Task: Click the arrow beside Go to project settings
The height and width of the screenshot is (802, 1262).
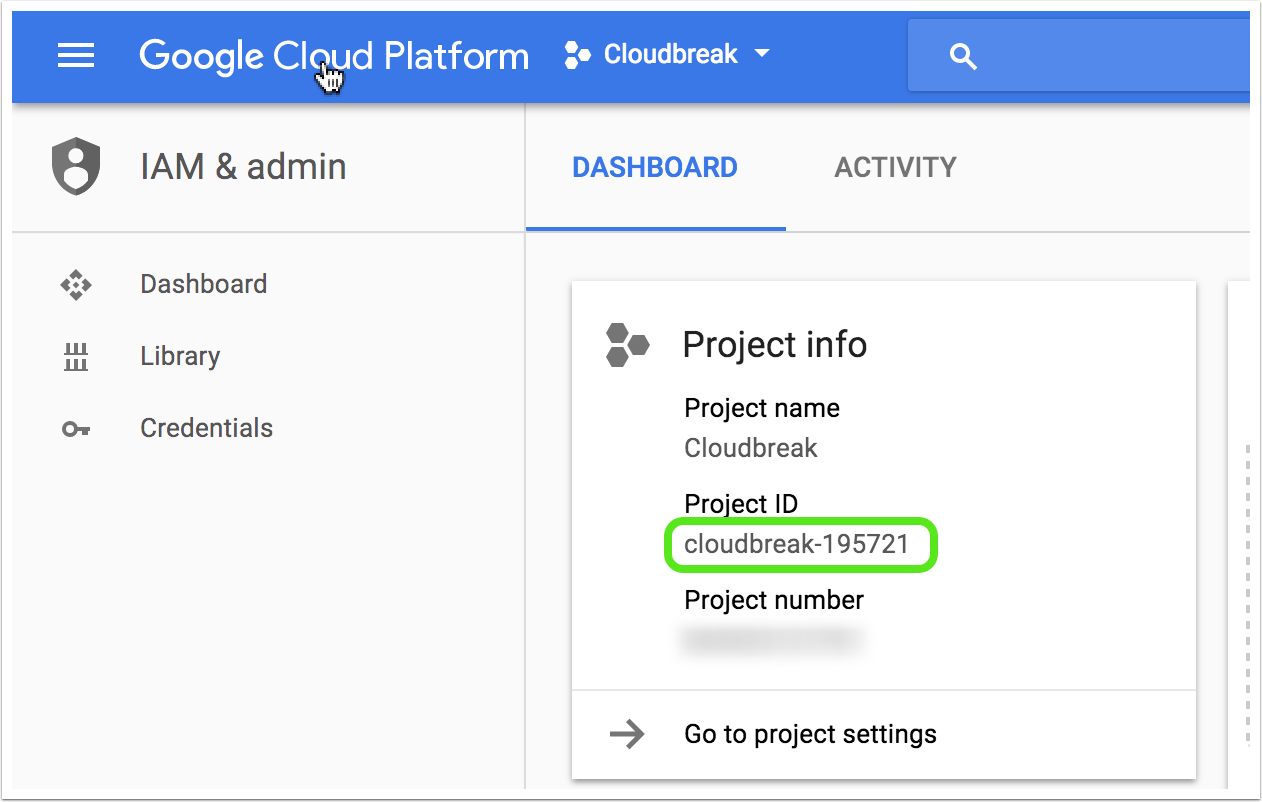Action: coord(628,734)
